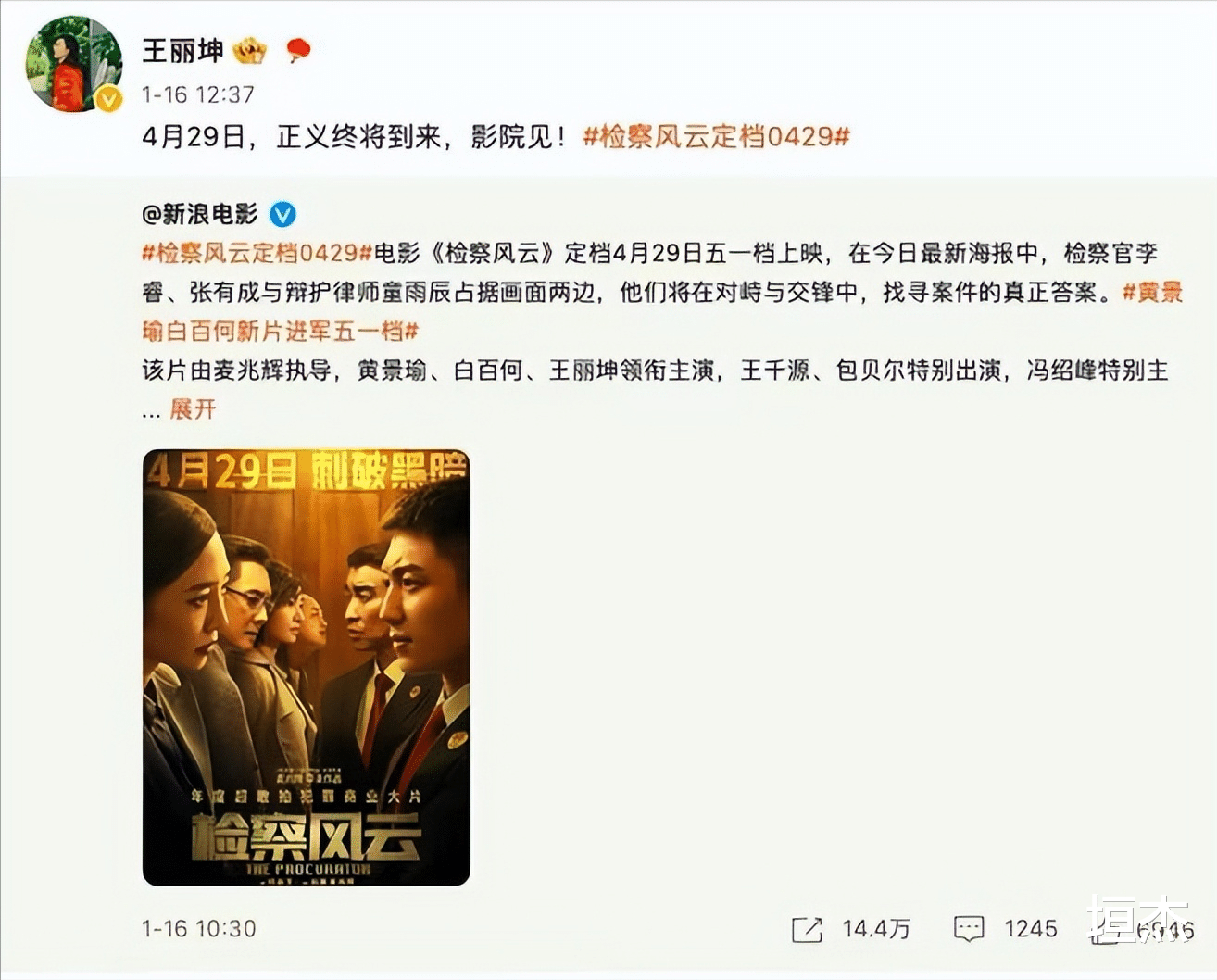Image resolution: width=1217 pixels, height=980 pixels.
Task: Click the 1-16 12:37 post timestamp
Action: click(197, 94)
